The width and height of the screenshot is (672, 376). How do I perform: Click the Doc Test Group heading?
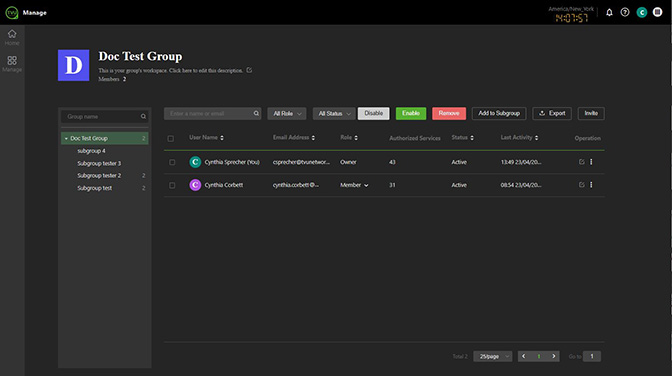coord(140,56)
